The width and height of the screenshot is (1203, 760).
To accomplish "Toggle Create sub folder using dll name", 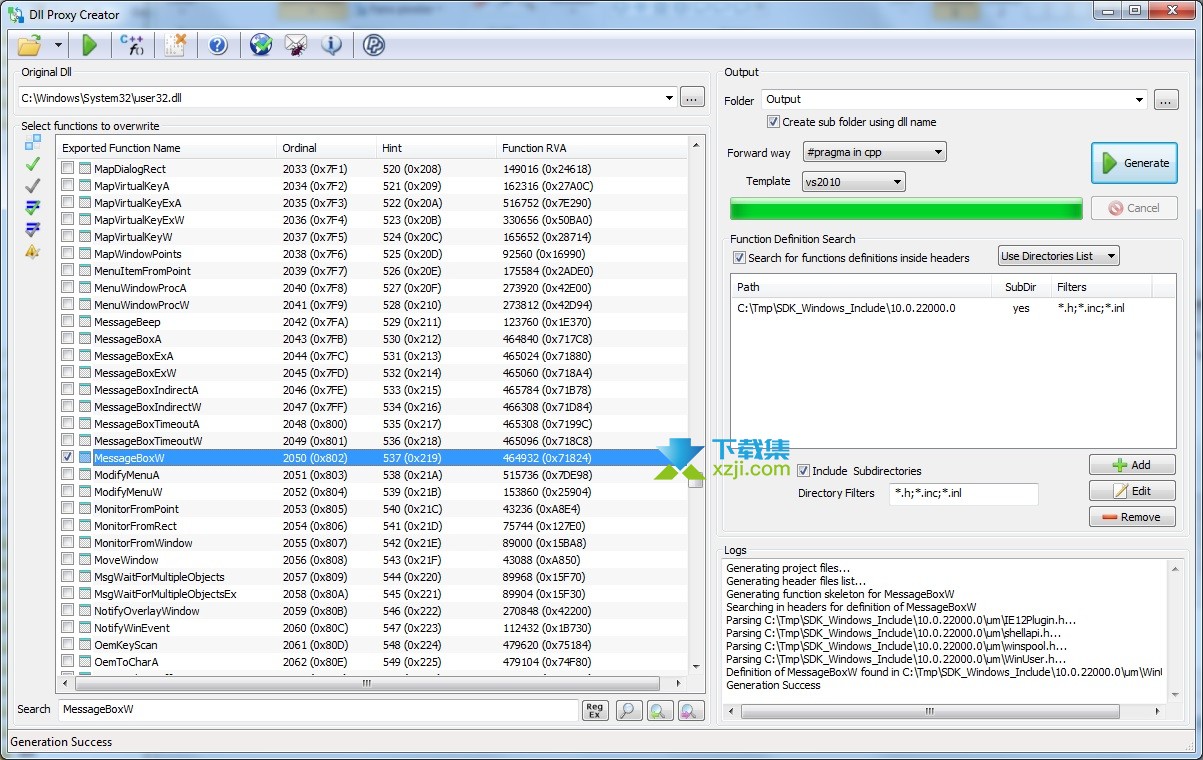I will click(x=773, y=122).
